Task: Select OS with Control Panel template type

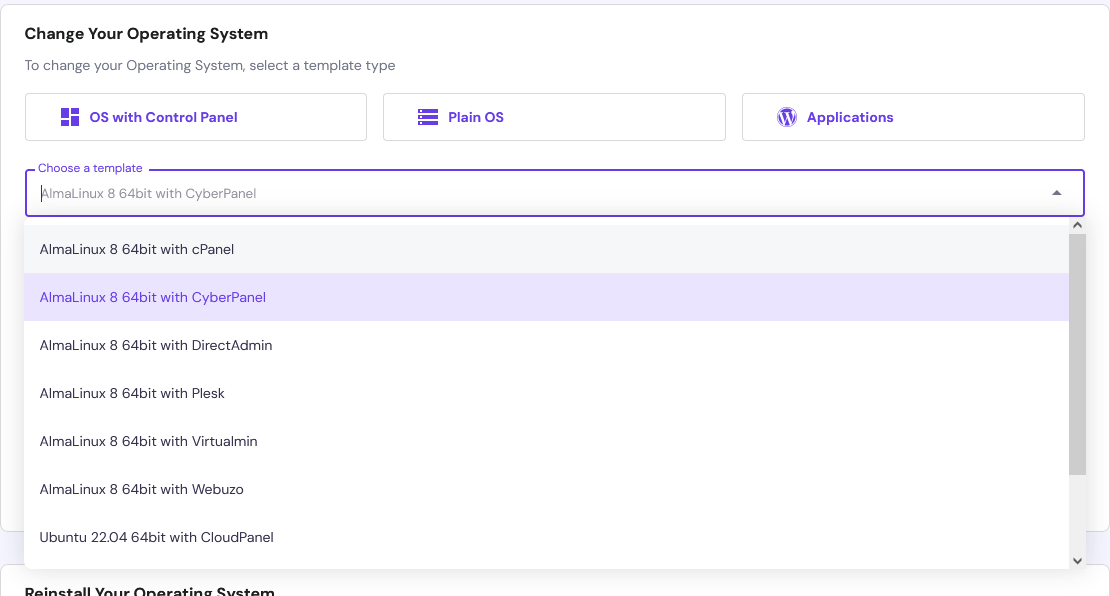Action: (x=196, y=117)
